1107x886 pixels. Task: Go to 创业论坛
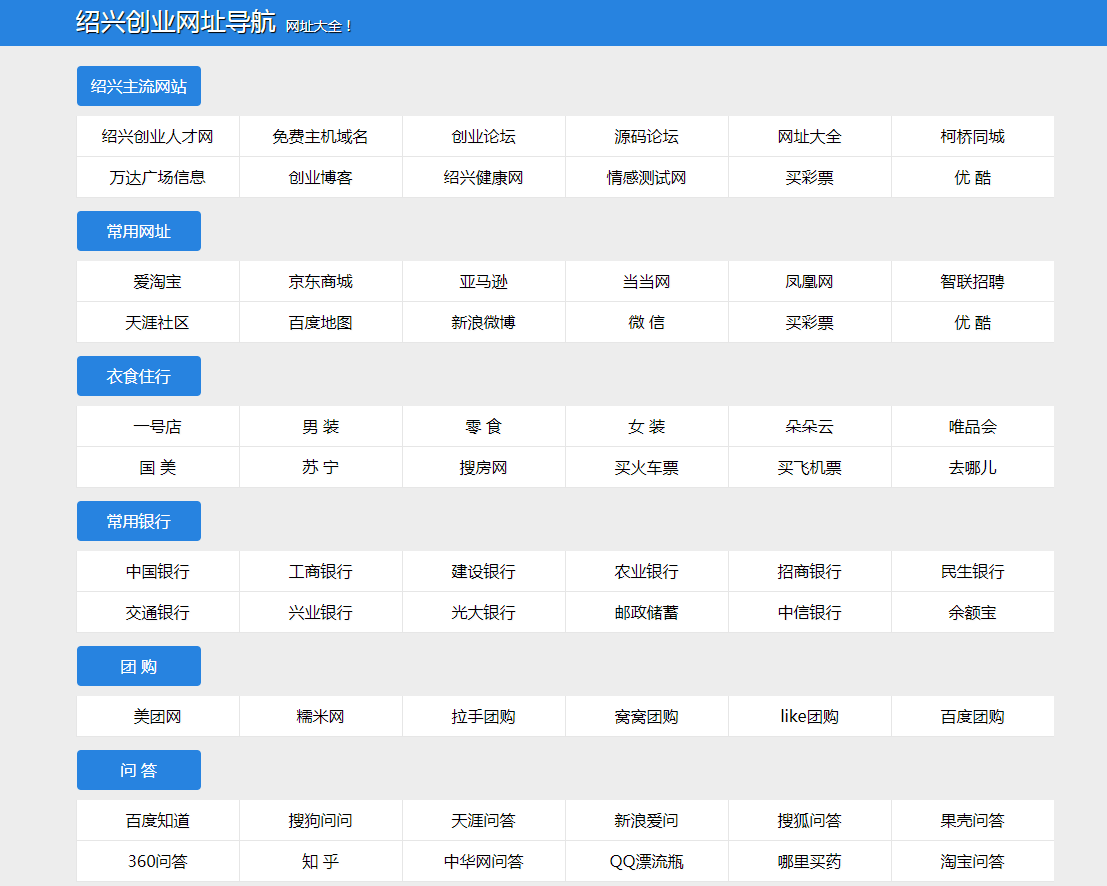pyautogui.click(x=484, y=136)
